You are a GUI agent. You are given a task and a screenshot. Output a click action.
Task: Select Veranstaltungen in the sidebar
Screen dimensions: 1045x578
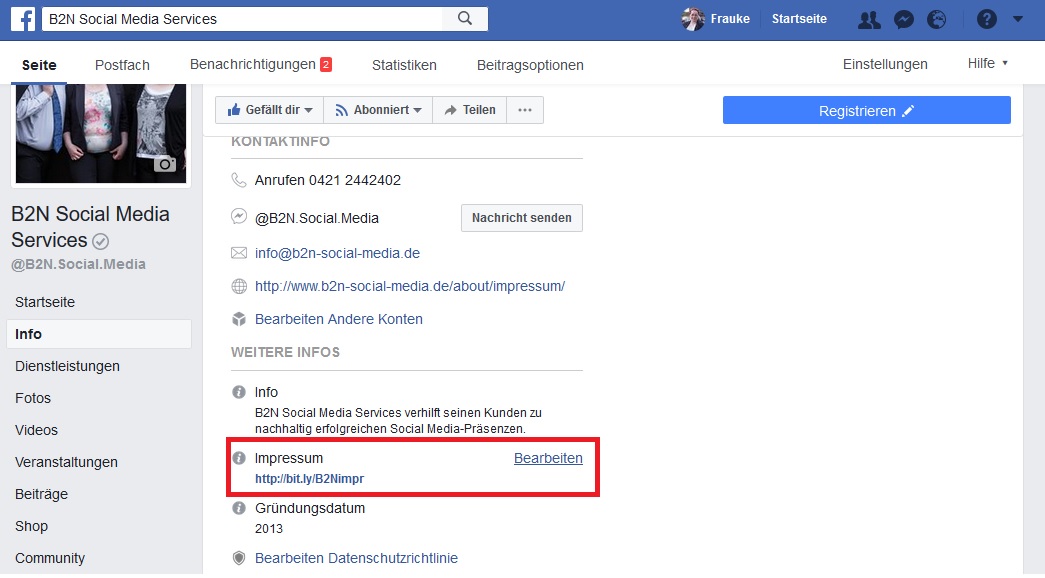66,462
